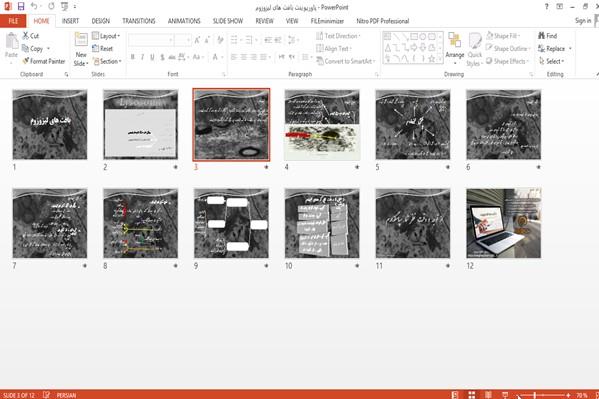
Task: Select the Format Painter tool
Action: click(44, 61)
